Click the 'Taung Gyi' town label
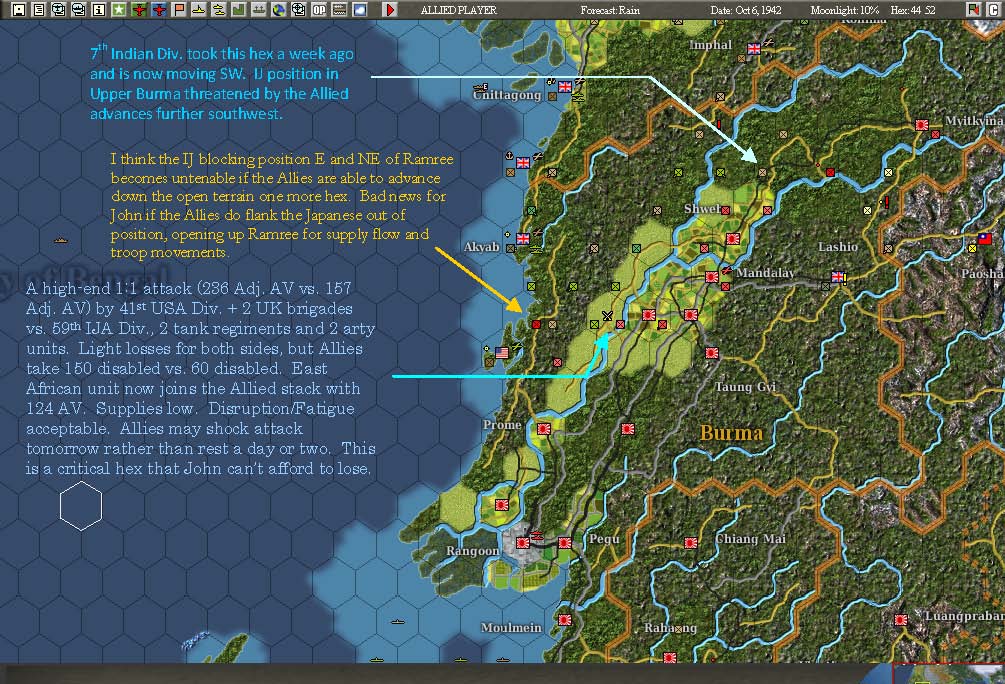The width and height of the screenshot is (1005, 684). tap(745, 387)
